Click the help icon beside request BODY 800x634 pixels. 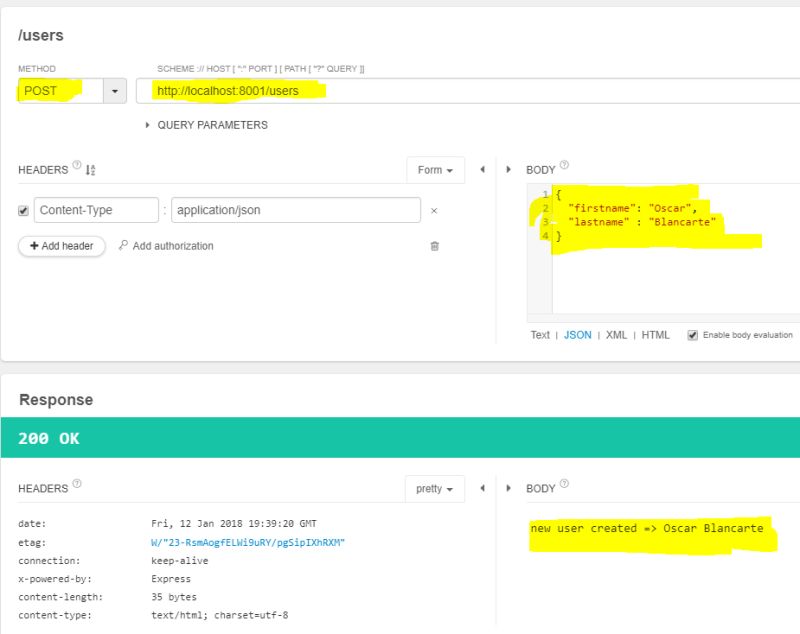[563, 165]
